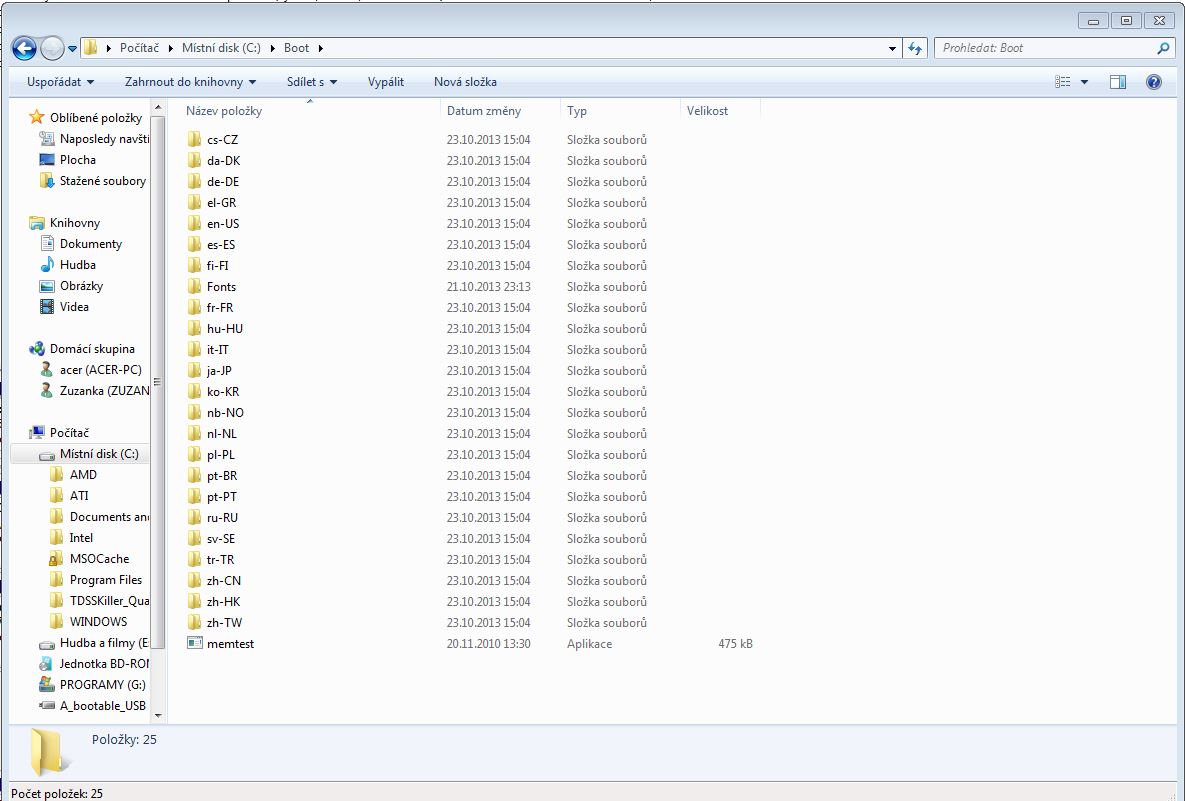Open the MSOCache locked folder icon
This screenshot has width=1185, height=801.
tap(56, 558)
